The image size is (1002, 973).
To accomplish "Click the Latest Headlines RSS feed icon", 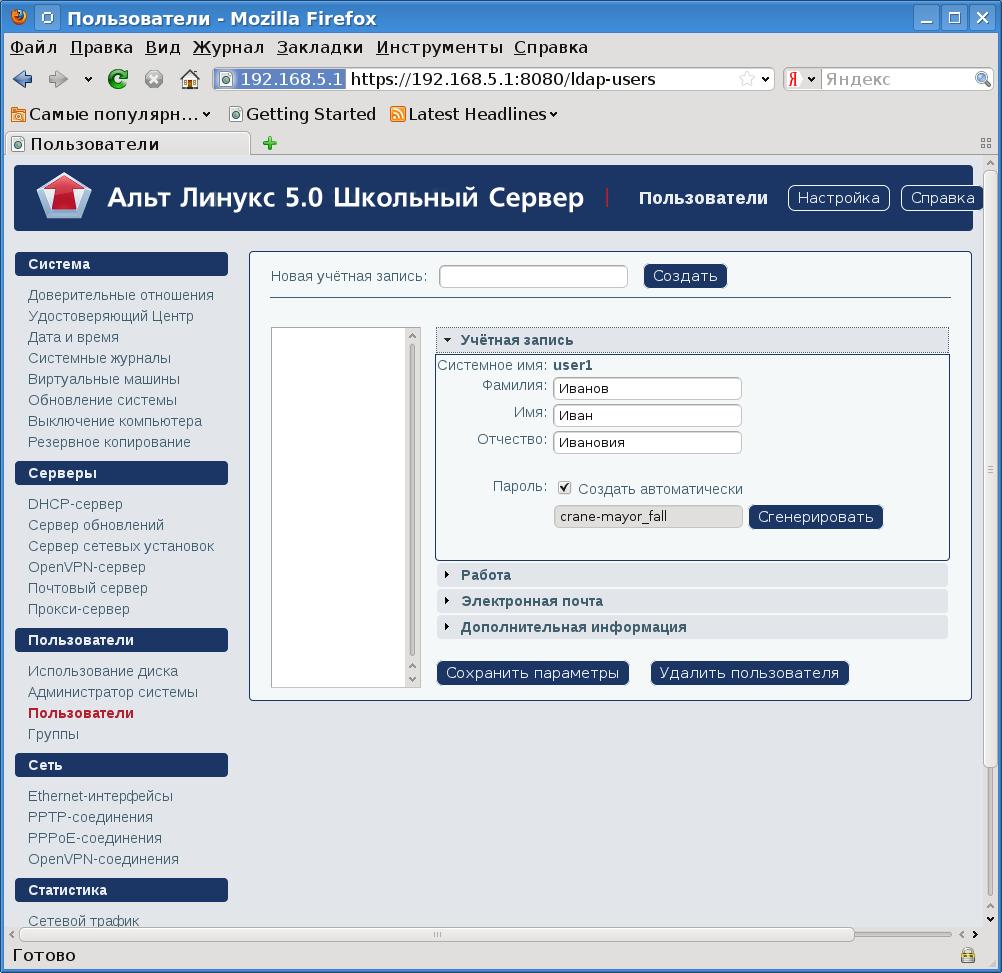I will [398, 114].
